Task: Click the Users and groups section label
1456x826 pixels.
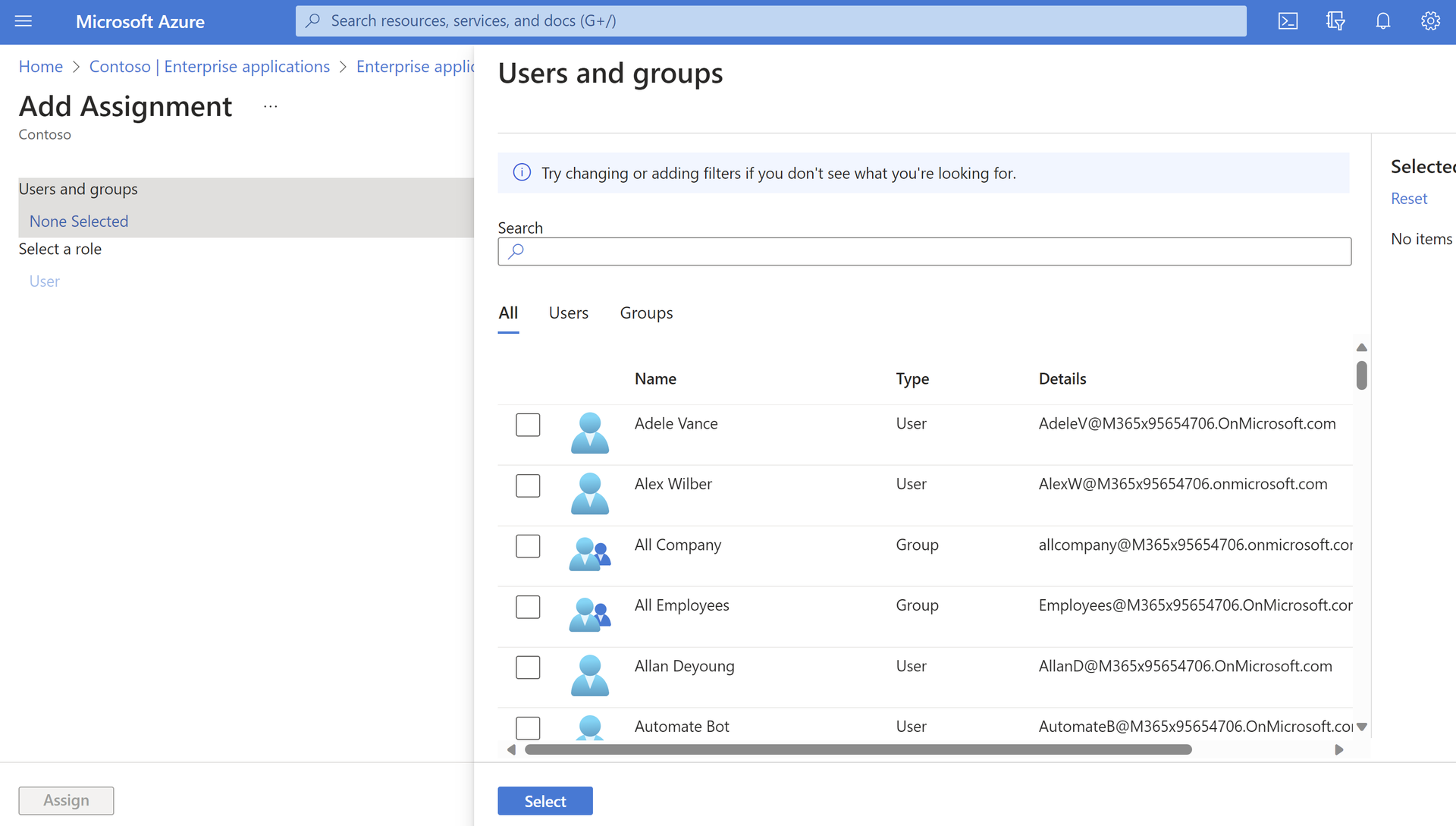Action: [x=78, y=189]
